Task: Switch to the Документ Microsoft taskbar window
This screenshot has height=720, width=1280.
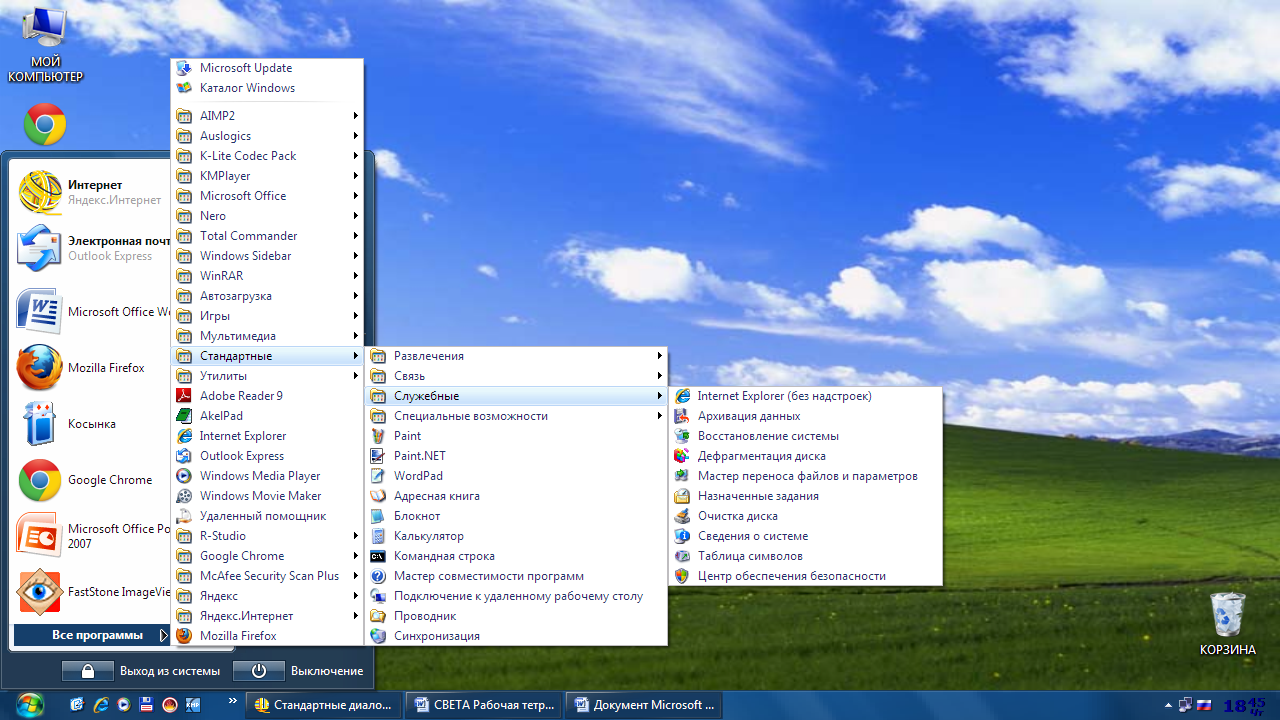Action: coord(645,705)
